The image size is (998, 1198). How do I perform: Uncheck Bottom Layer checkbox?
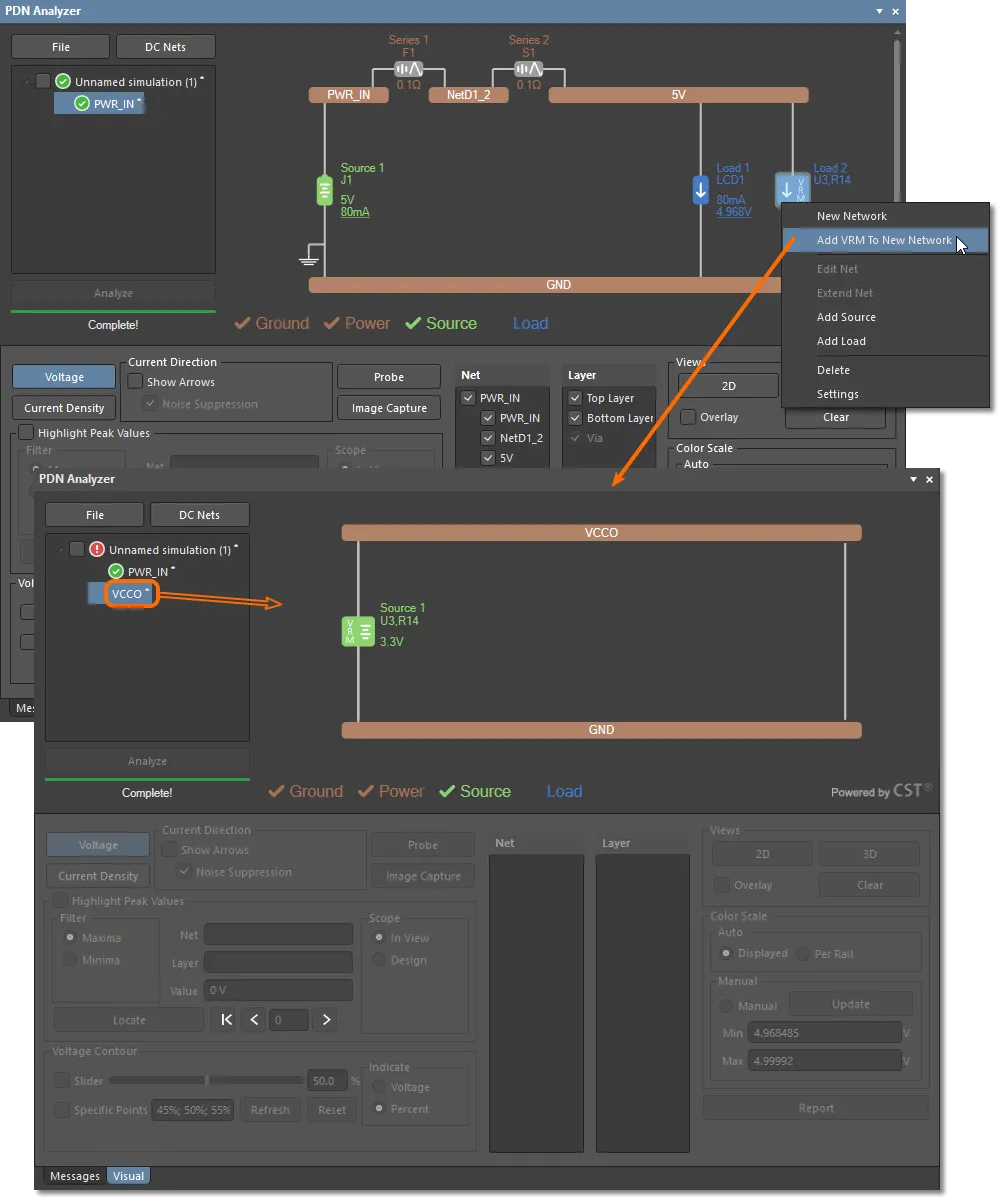tap(575, 418)
